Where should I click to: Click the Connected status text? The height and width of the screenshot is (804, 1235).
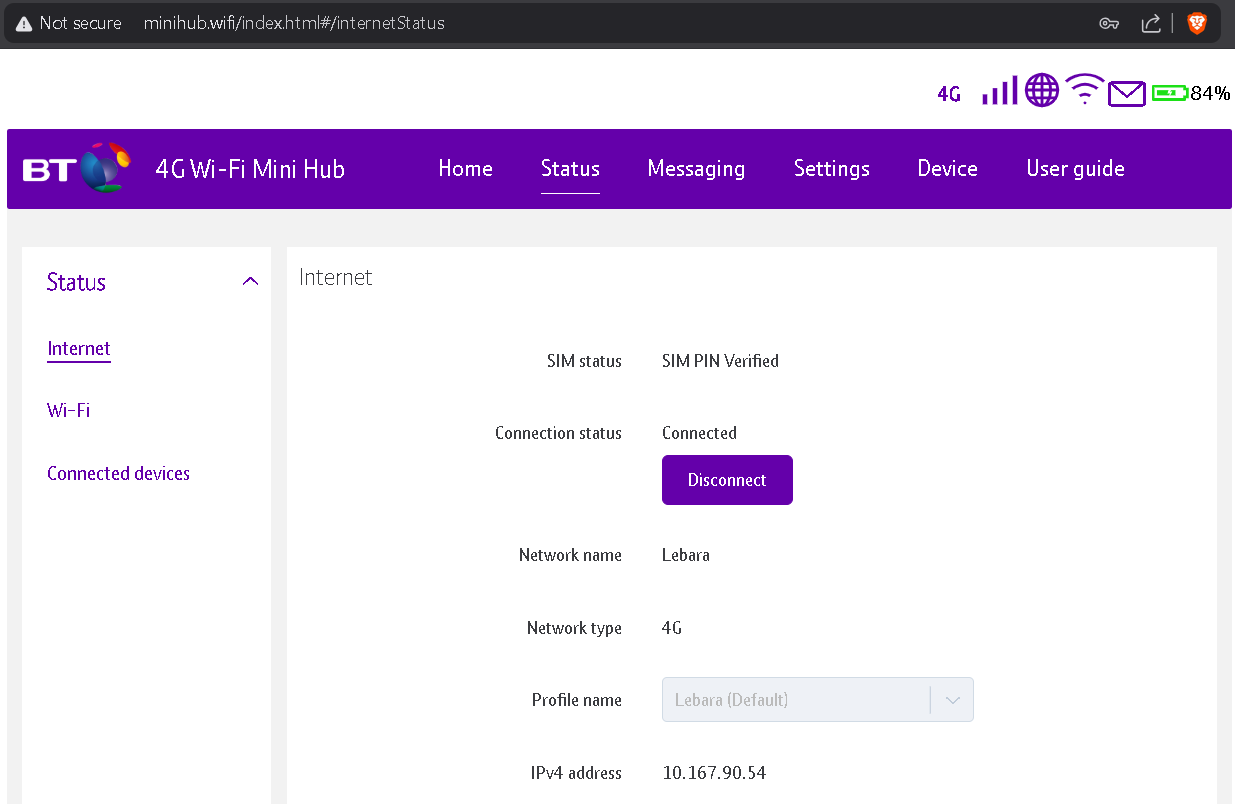[x=699, y=433]
